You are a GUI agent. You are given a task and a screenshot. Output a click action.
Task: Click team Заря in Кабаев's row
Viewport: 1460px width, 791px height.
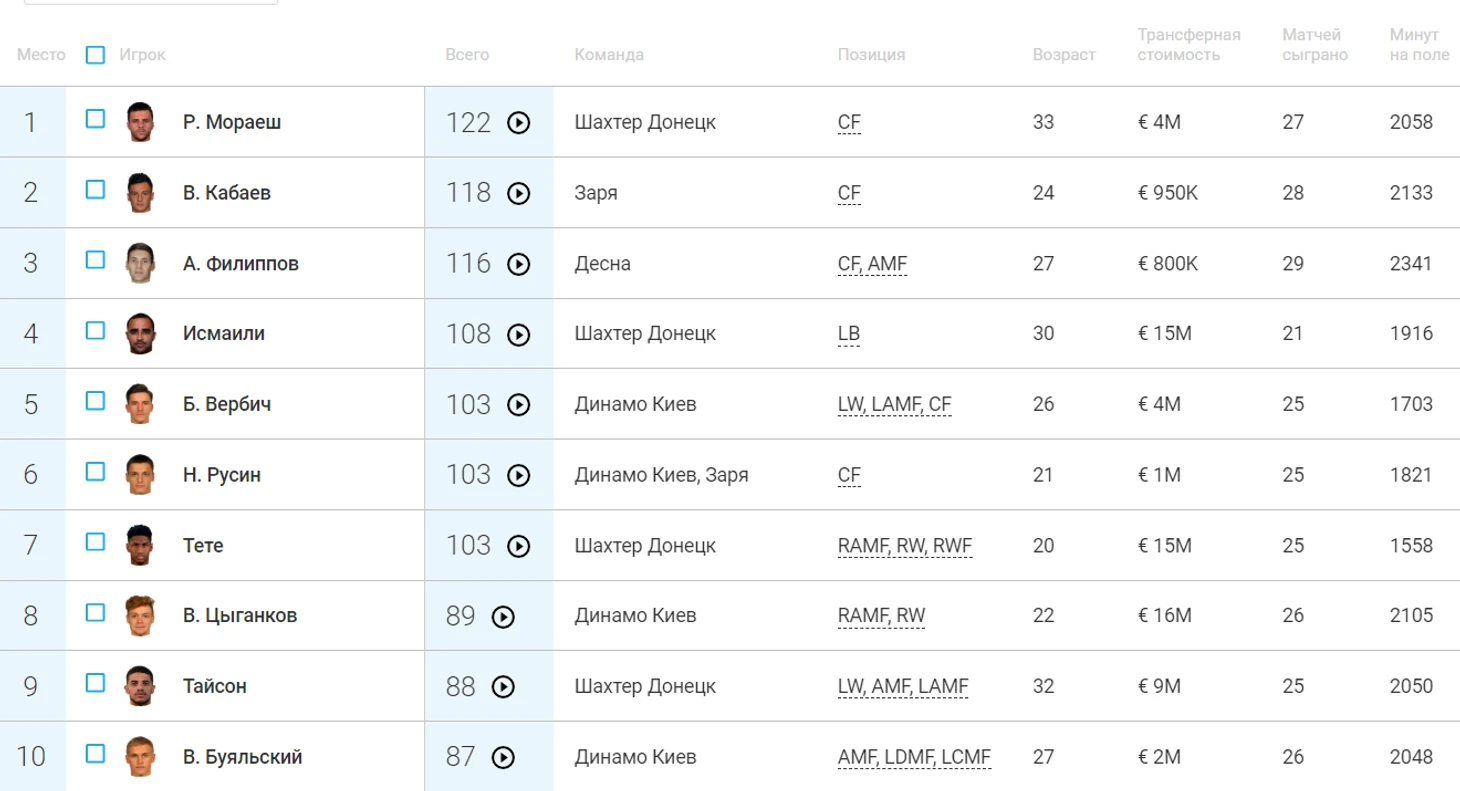point(596,193)
